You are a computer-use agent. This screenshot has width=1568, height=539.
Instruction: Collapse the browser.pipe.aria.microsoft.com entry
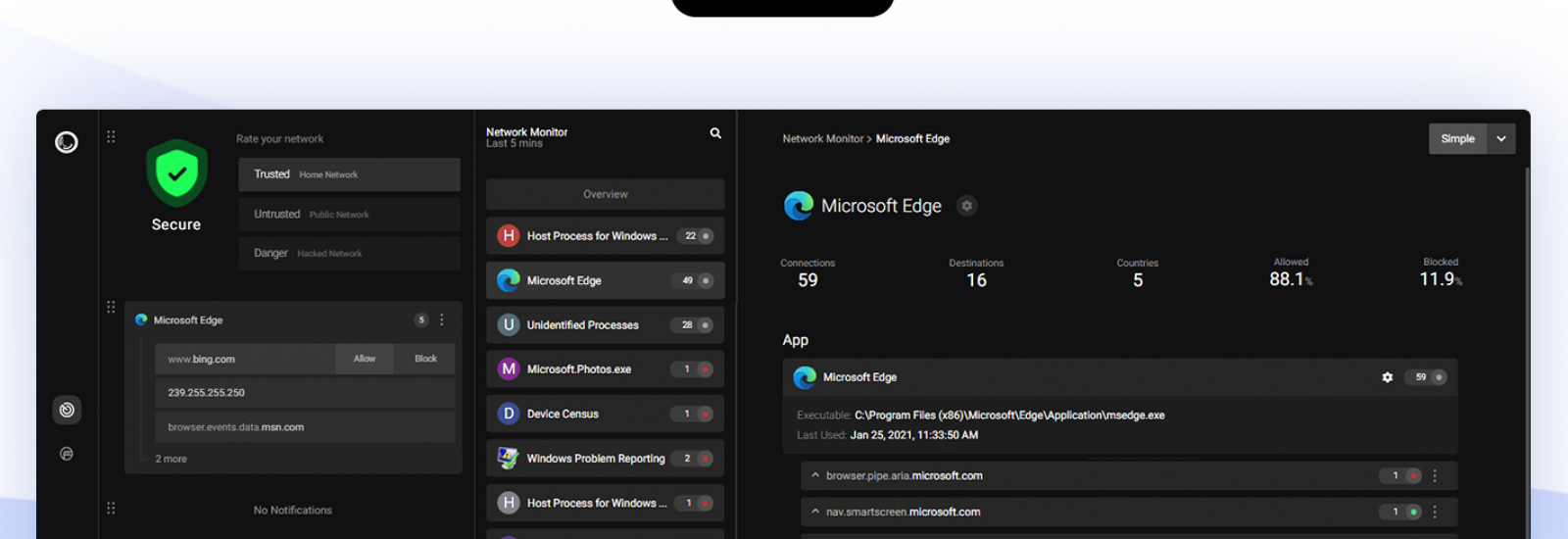point(815,475)
